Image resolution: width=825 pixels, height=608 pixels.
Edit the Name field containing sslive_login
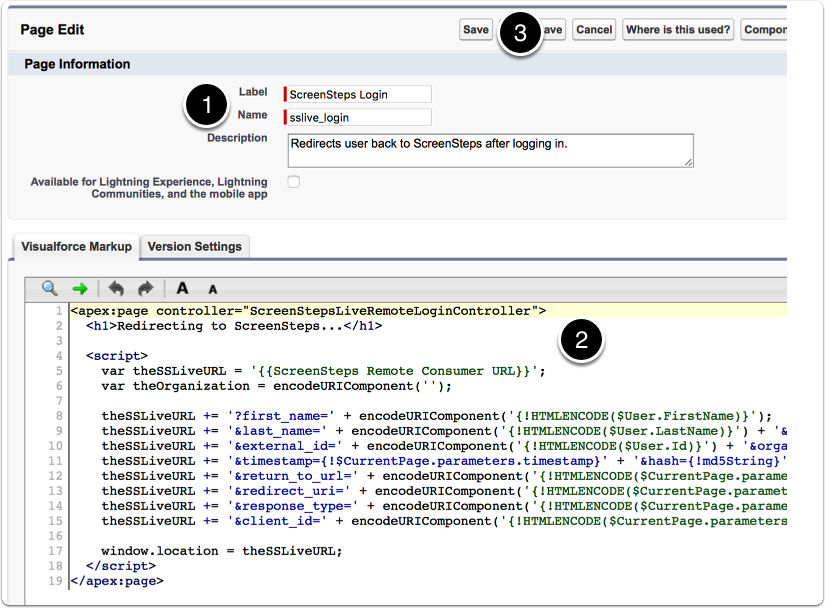pos(358,117)
